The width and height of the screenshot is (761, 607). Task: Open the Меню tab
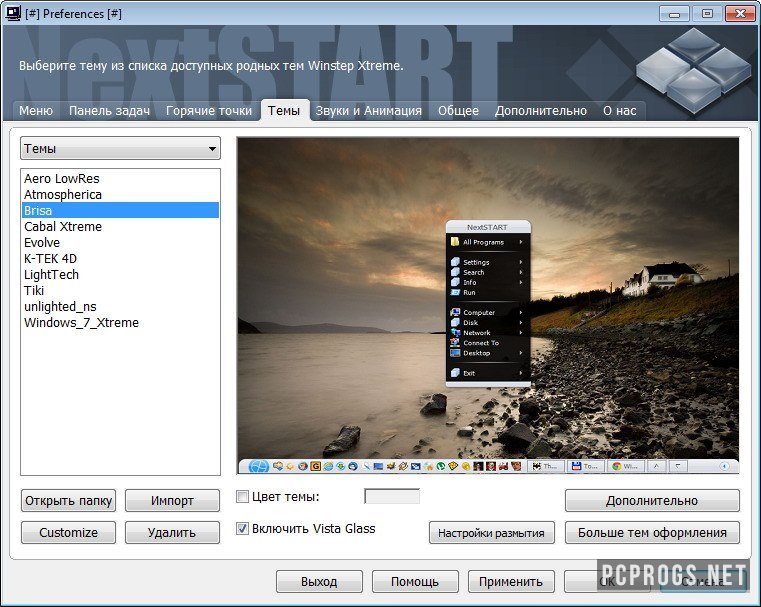pyautogui.click(x=36, y=111)
